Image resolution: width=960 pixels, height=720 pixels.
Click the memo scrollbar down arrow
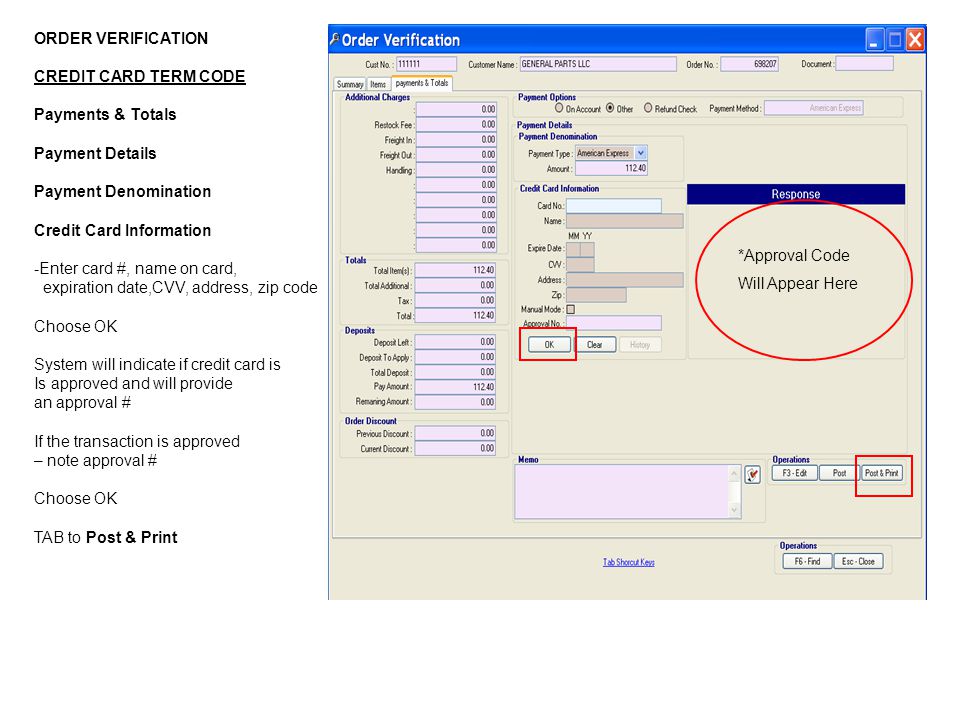[x=735, y=511]
